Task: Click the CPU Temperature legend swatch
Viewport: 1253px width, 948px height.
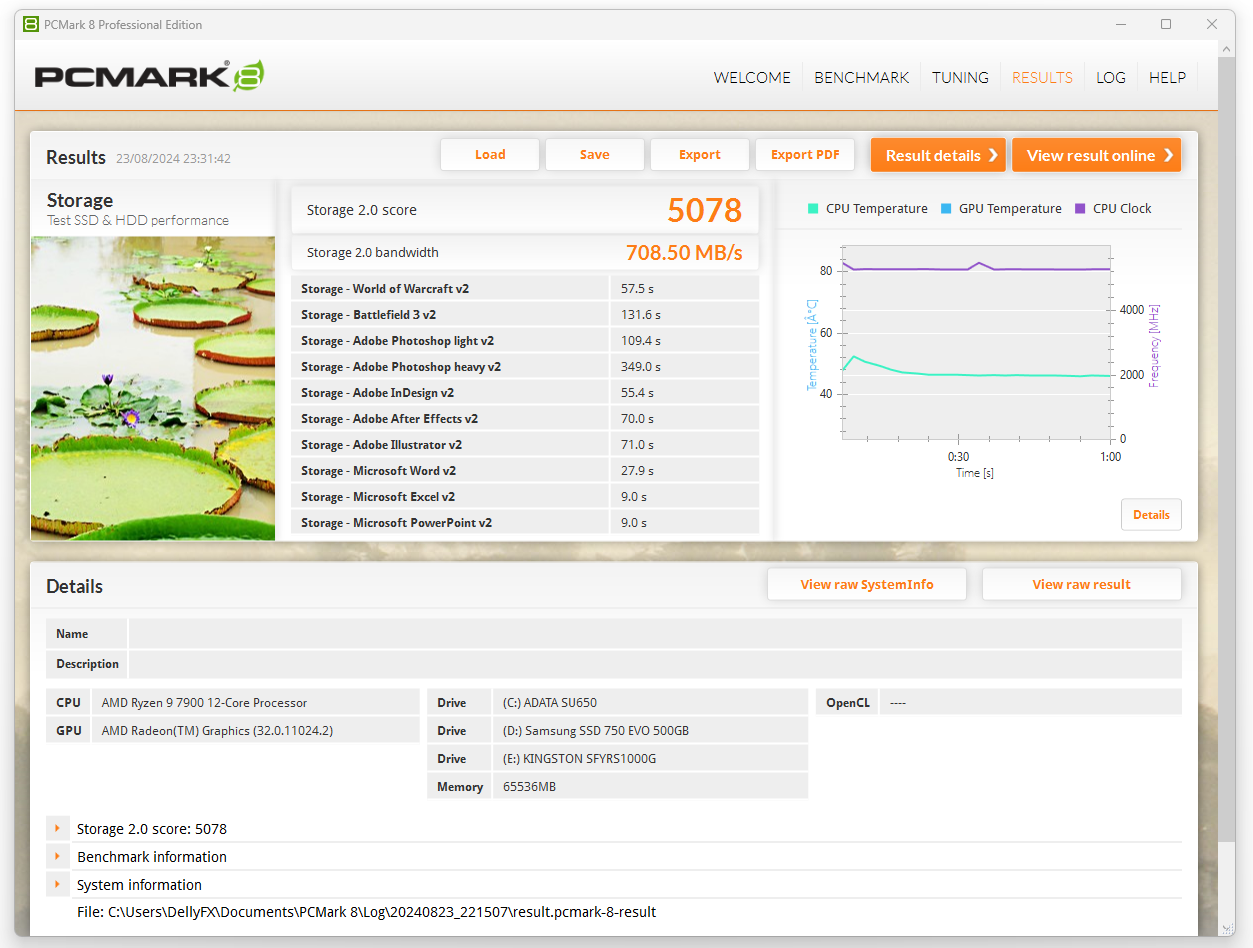Action: click(x=813, y=209)
